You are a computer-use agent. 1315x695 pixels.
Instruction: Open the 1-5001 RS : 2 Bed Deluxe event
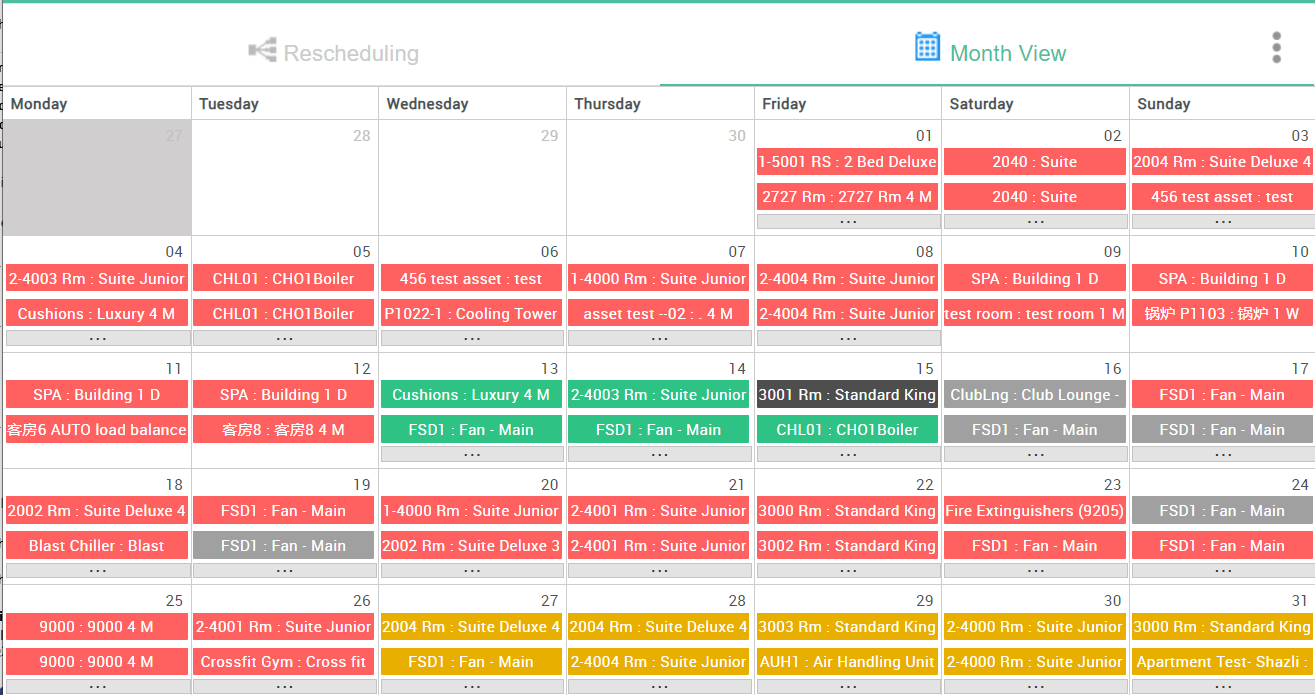coord(847,162)
